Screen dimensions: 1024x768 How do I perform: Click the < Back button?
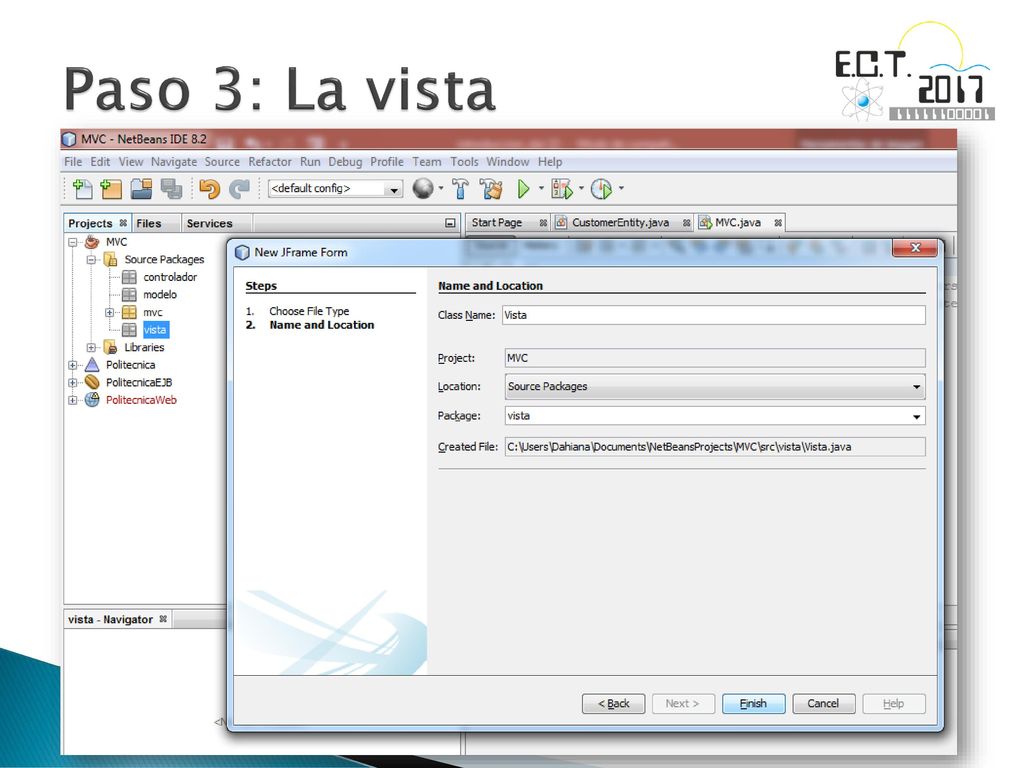[x=613, y=703]
